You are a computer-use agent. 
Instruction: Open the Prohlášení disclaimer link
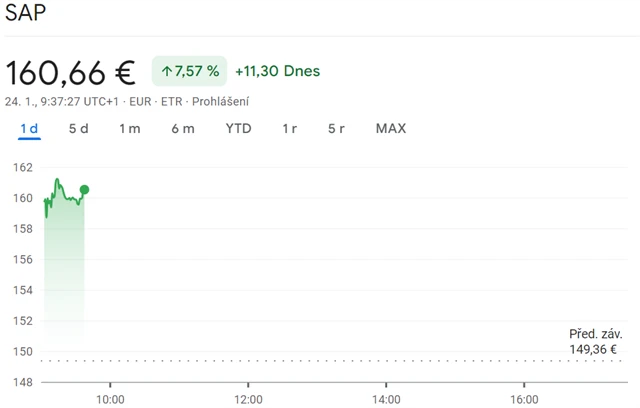(220, 101)
